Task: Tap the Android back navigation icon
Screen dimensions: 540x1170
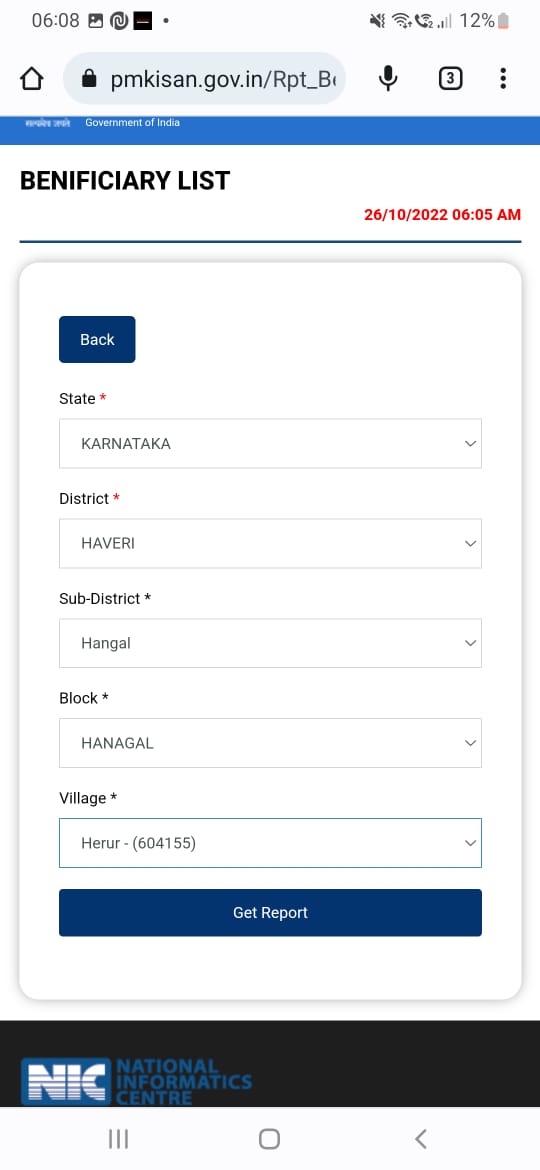Action: pyautogui.click(x=421, y=1139)
